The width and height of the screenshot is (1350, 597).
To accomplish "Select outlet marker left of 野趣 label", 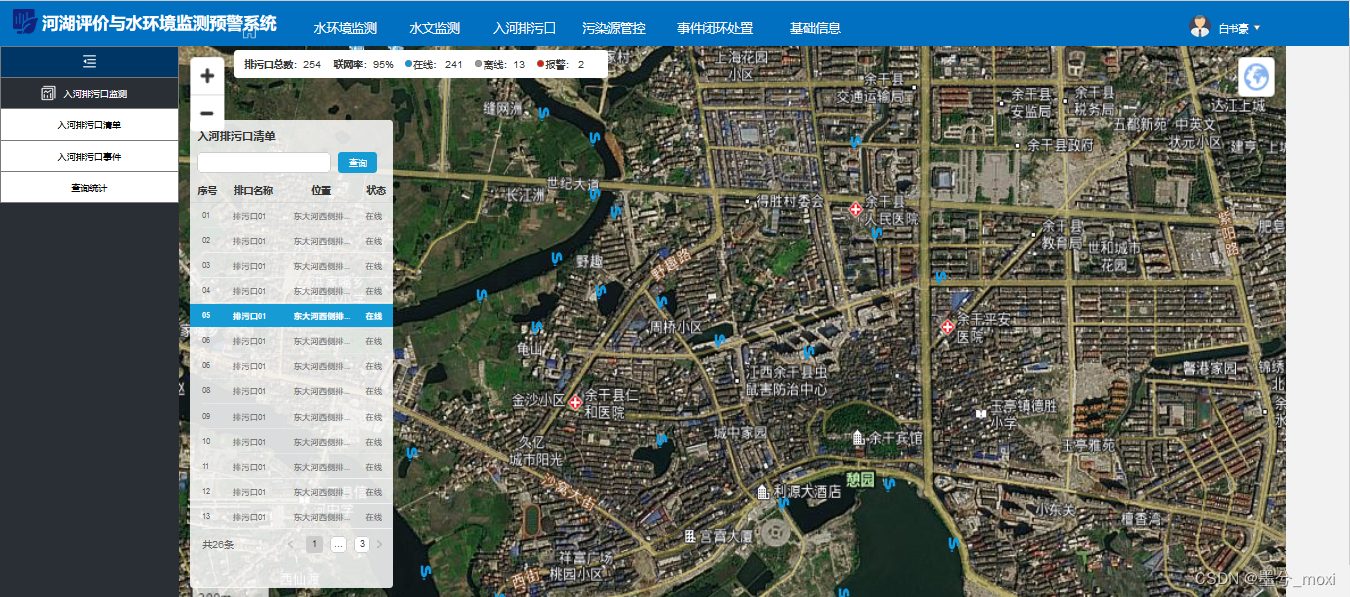I will point(557,257).
